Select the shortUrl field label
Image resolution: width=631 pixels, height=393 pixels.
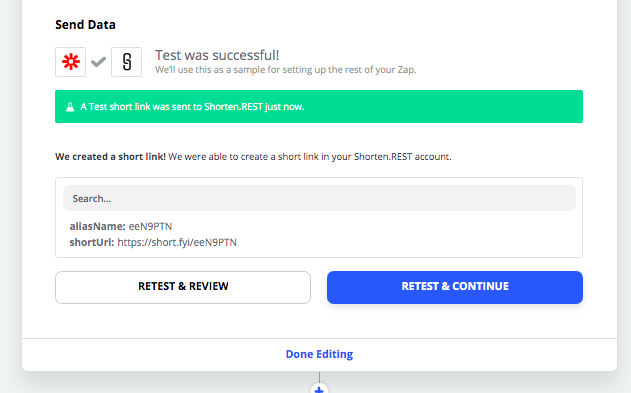pos(92,243)
